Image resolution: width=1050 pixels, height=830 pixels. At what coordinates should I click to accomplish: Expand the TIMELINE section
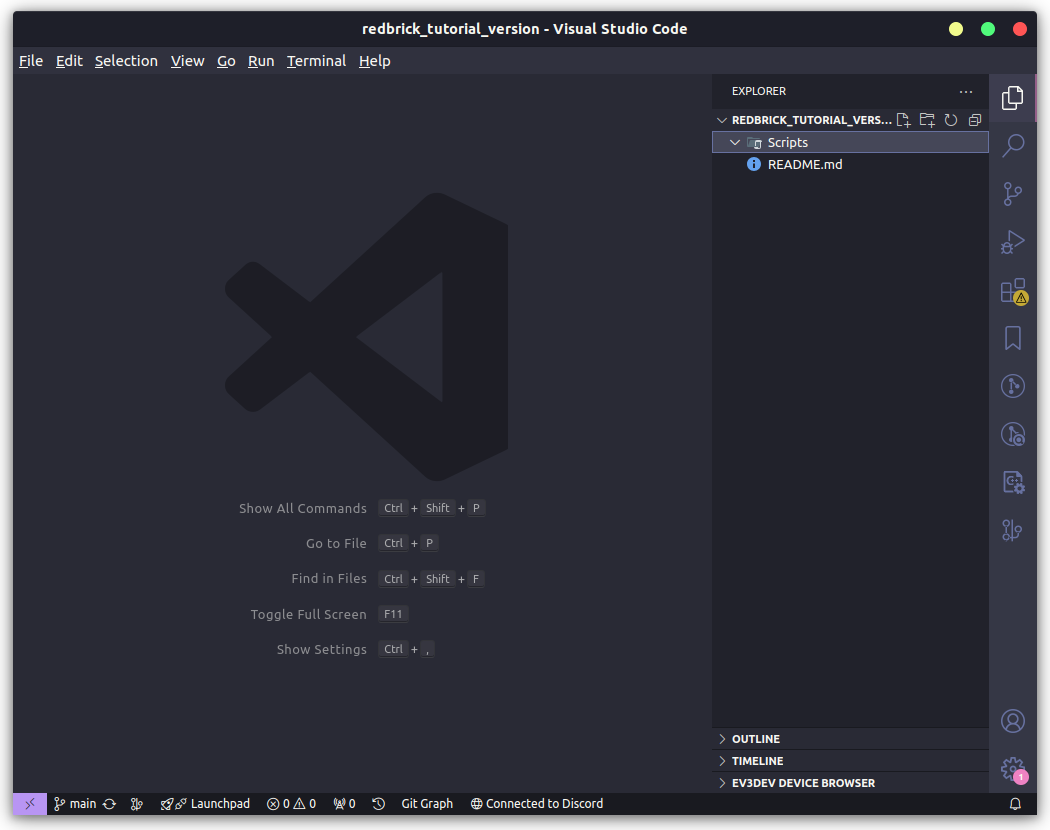(850, 761)
